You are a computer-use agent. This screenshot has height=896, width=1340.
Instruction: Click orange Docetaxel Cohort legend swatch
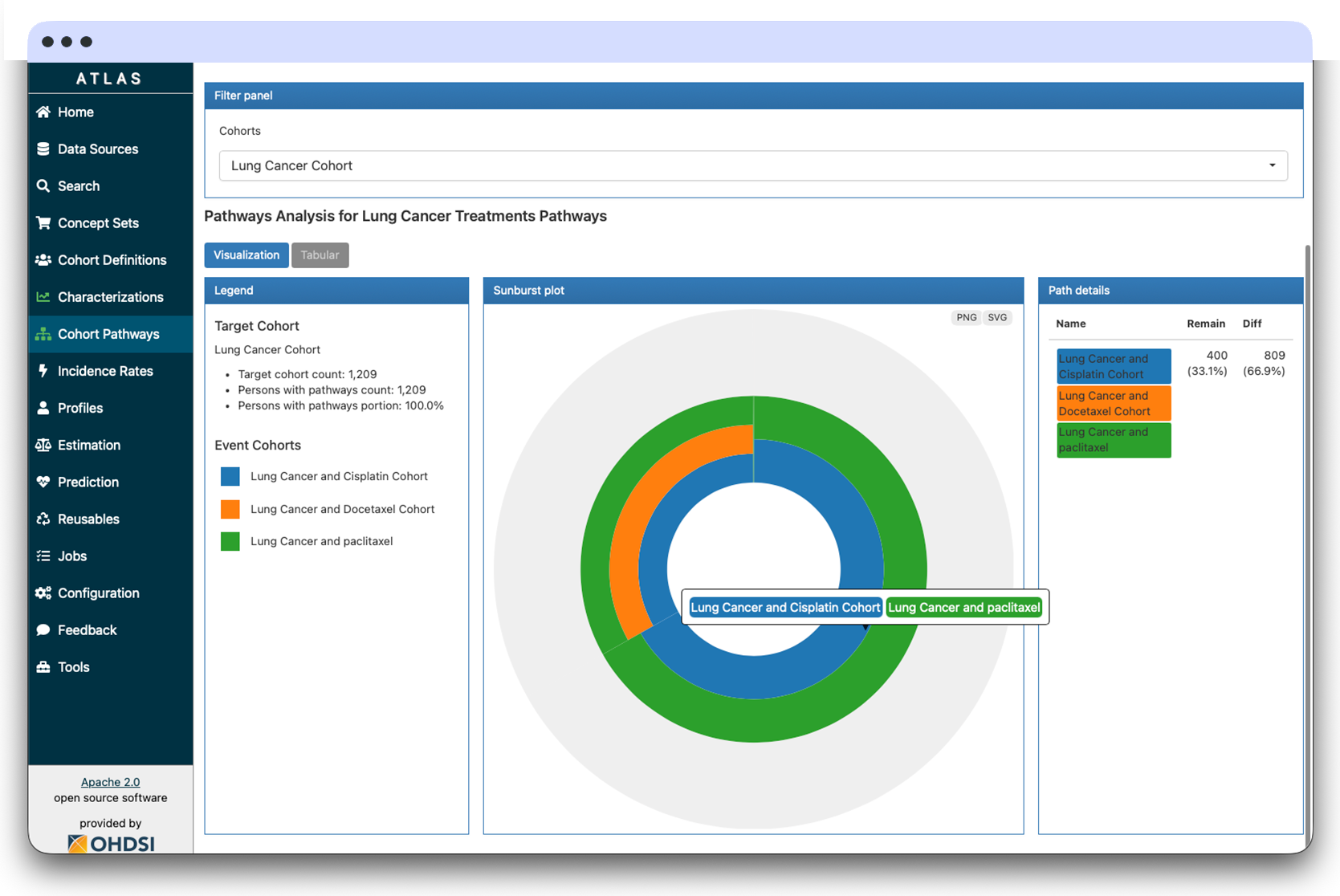pos(230,509)
